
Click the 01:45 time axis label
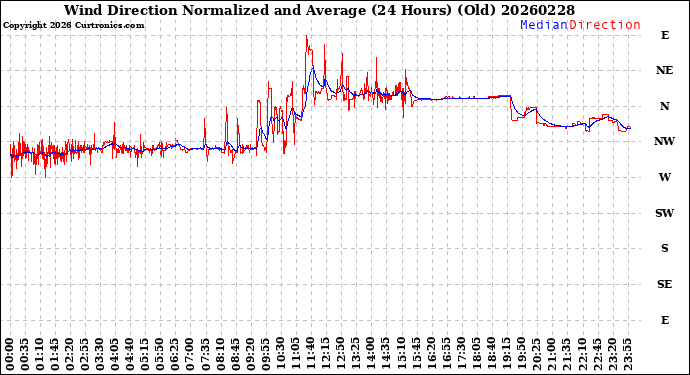(x=55, y=355)
